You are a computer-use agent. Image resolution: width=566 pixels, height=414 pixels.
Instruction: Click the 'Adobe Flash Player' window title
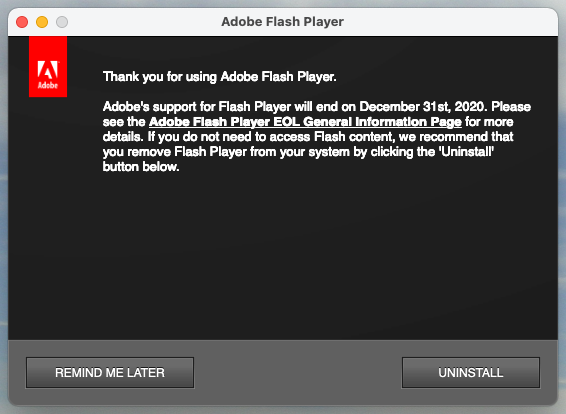coord(282,22)
